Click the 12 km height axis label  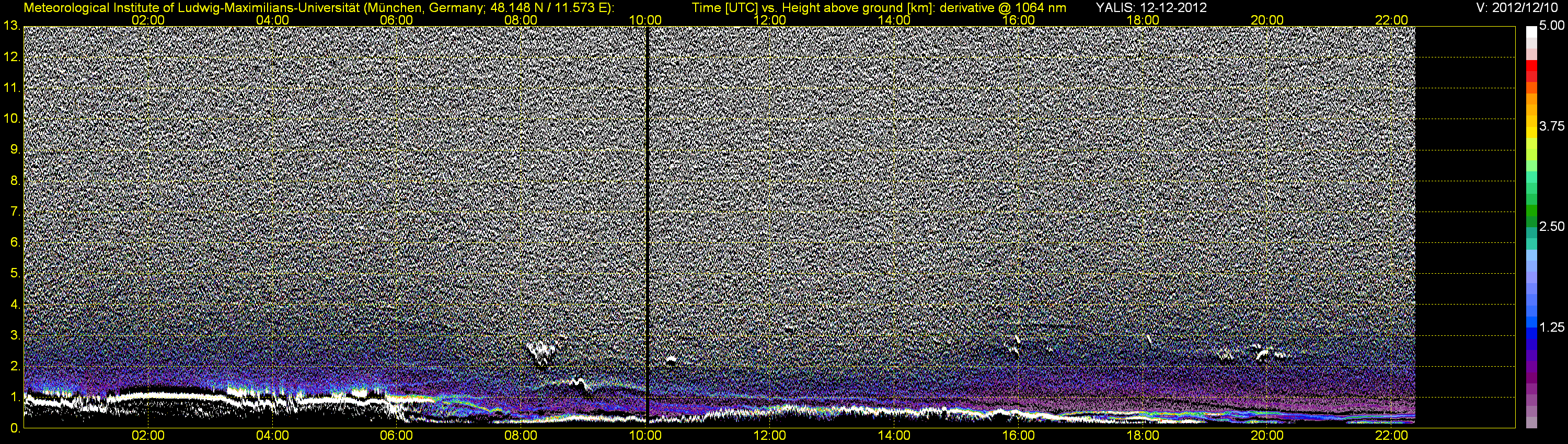[x=11, y=56]
